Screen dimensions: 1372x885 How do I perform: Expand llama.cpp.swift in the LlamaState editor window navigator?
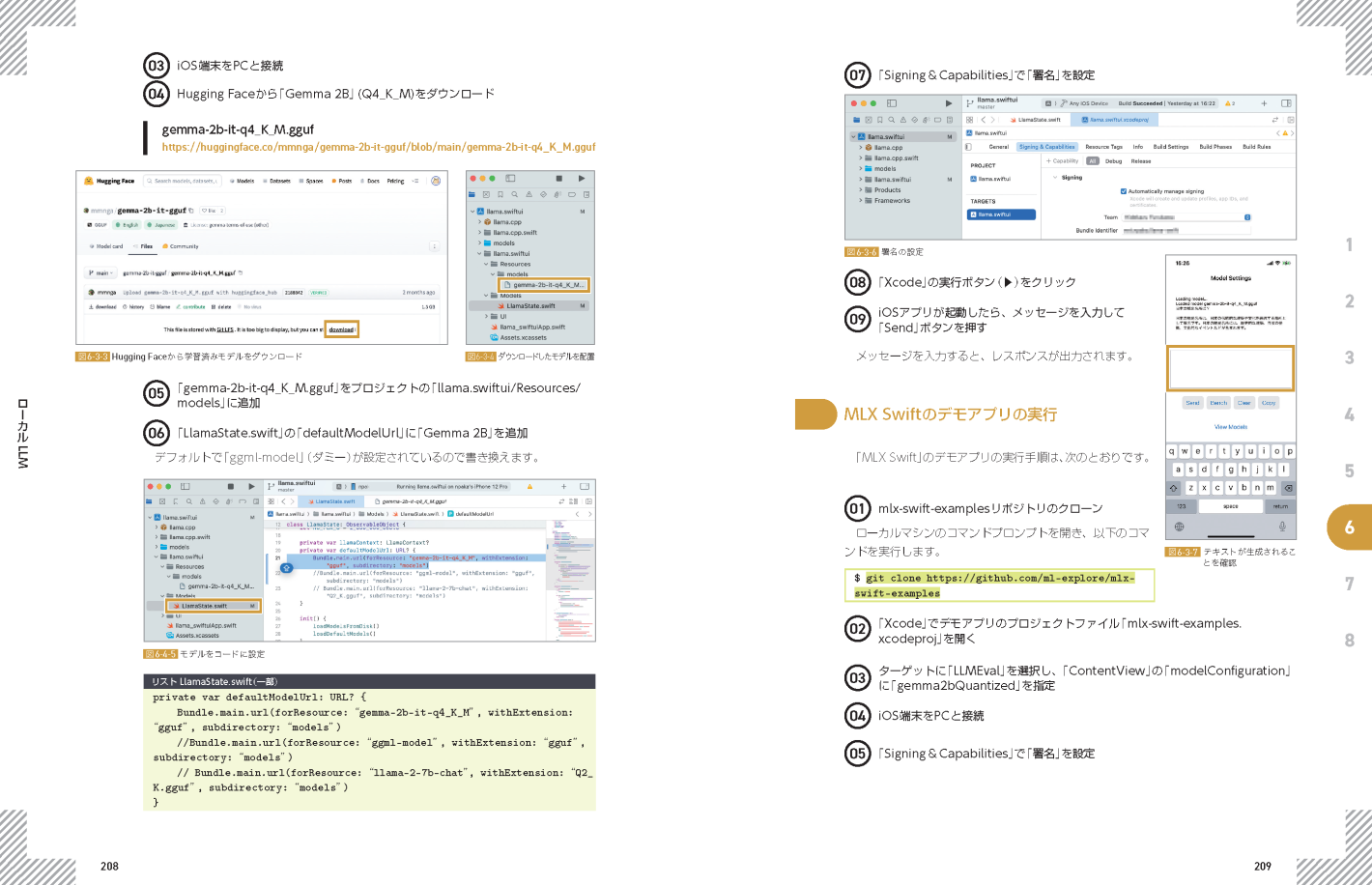pyautogui.click(x=157, y=537)
